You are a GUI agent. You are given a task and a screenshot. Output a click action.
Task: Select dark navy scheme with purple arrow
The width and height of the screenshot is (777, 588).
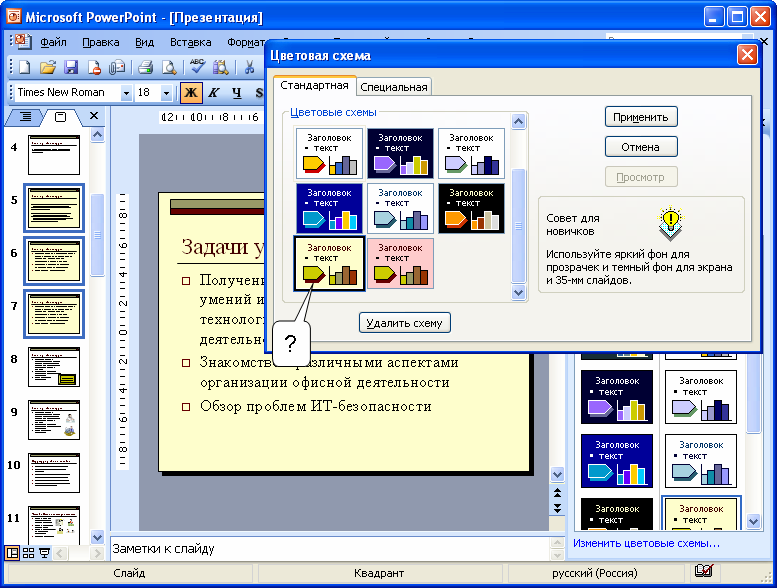point(400,153)
